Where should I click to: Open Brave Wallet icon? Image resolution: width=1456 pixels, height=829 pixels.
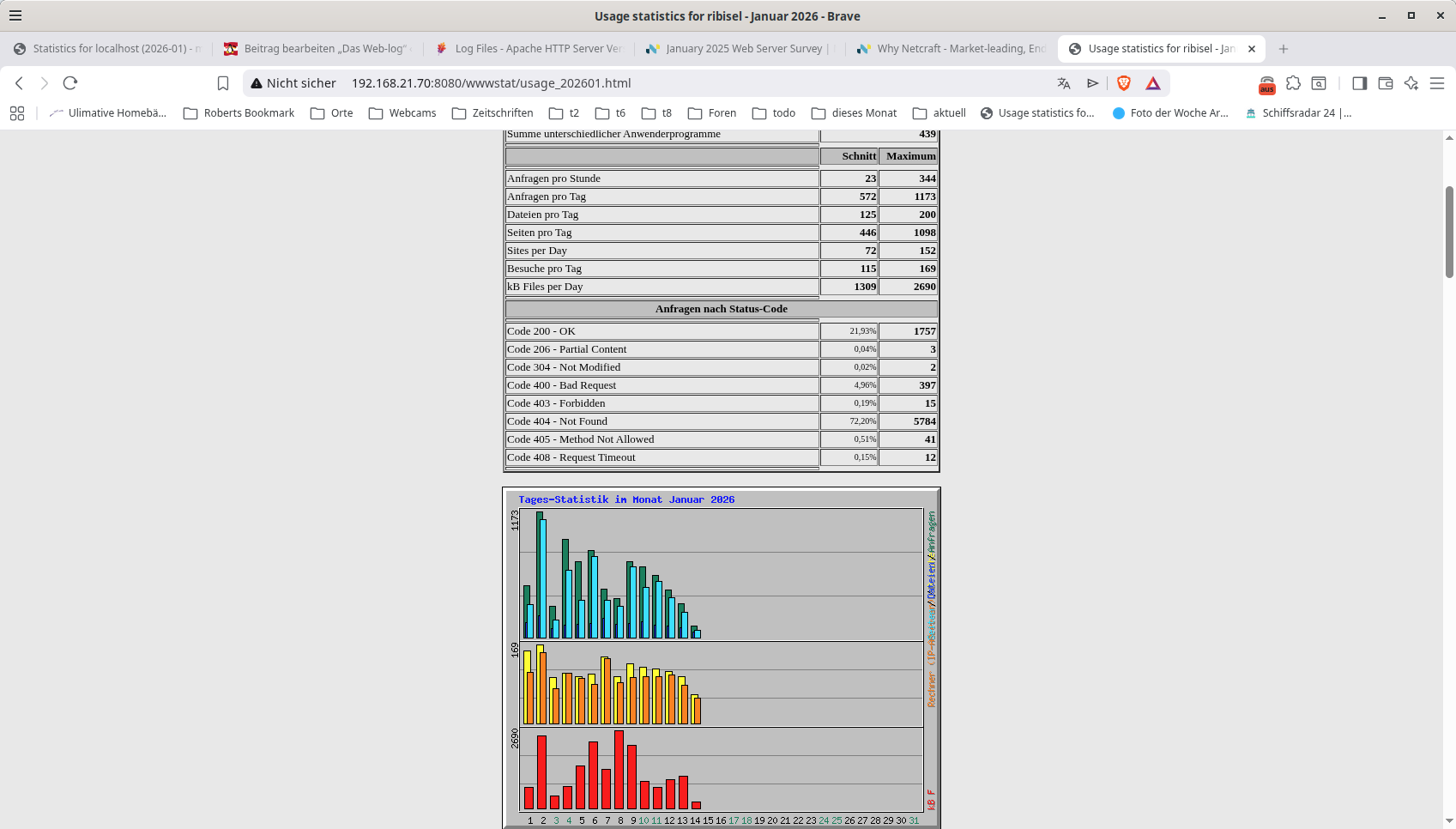tap(1385, 83)
